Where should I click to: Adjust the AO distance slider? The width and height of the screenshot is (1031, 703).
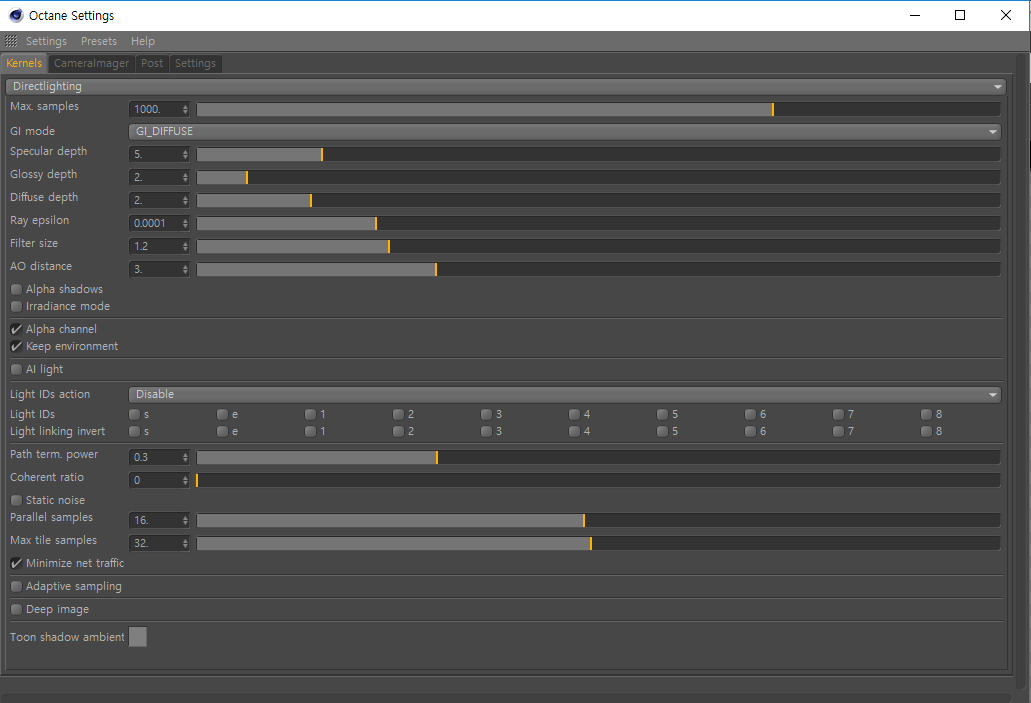coord(598,270)
